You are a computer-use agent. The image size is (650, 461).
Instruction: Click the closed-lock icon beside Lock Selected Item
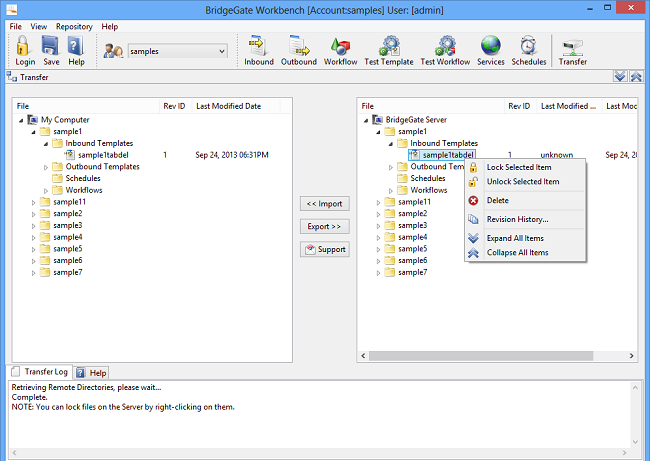473,167
